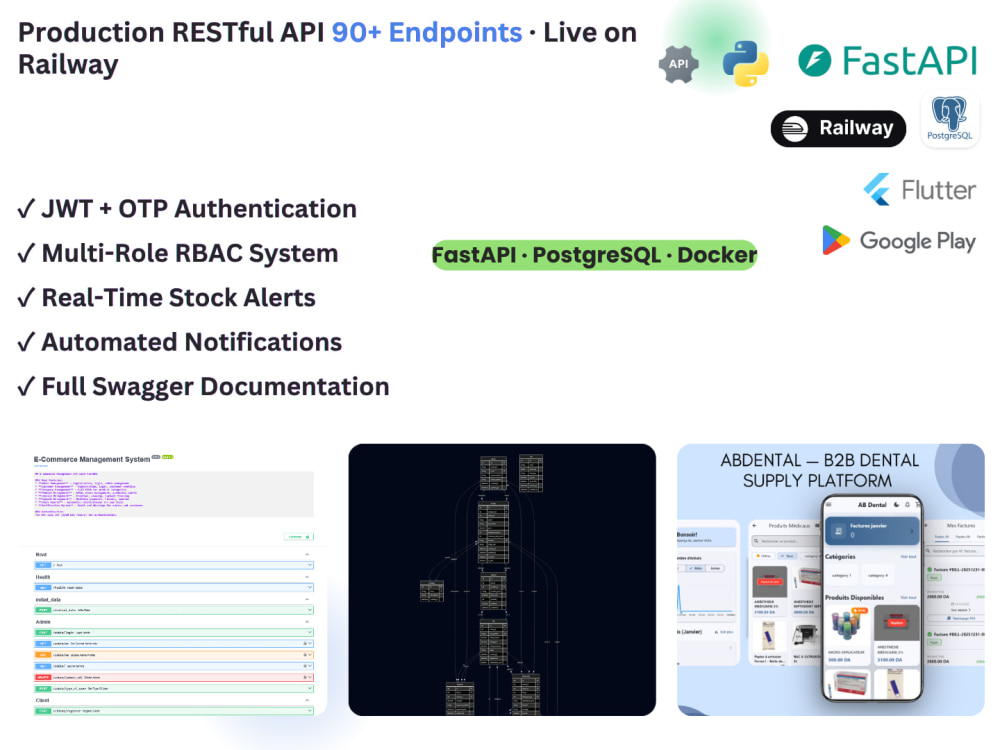The image size is (1000, 750).
Task: Click the search field in Mes Factures screen
Action: [x=955, y=551]
